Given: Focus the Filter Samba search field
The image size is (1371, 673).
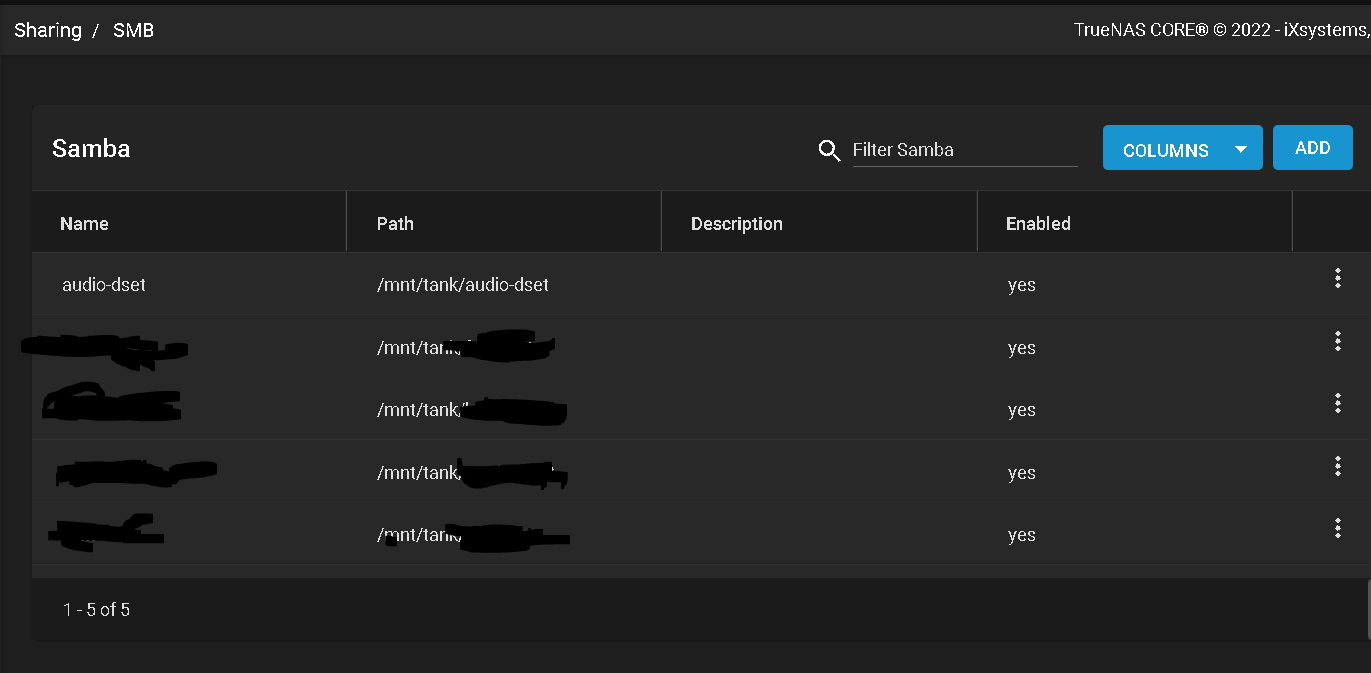Looking at the screenshot, I should (x=964, y=150).
